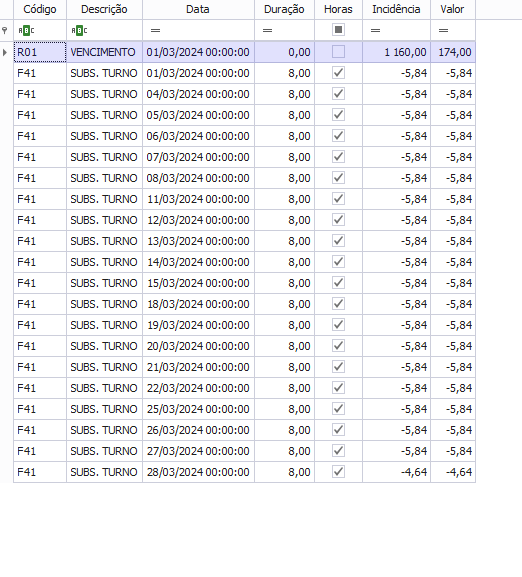Sort by the Data column header
The image size is (522, 577).
pyautogui.click(x=198, y=9)
